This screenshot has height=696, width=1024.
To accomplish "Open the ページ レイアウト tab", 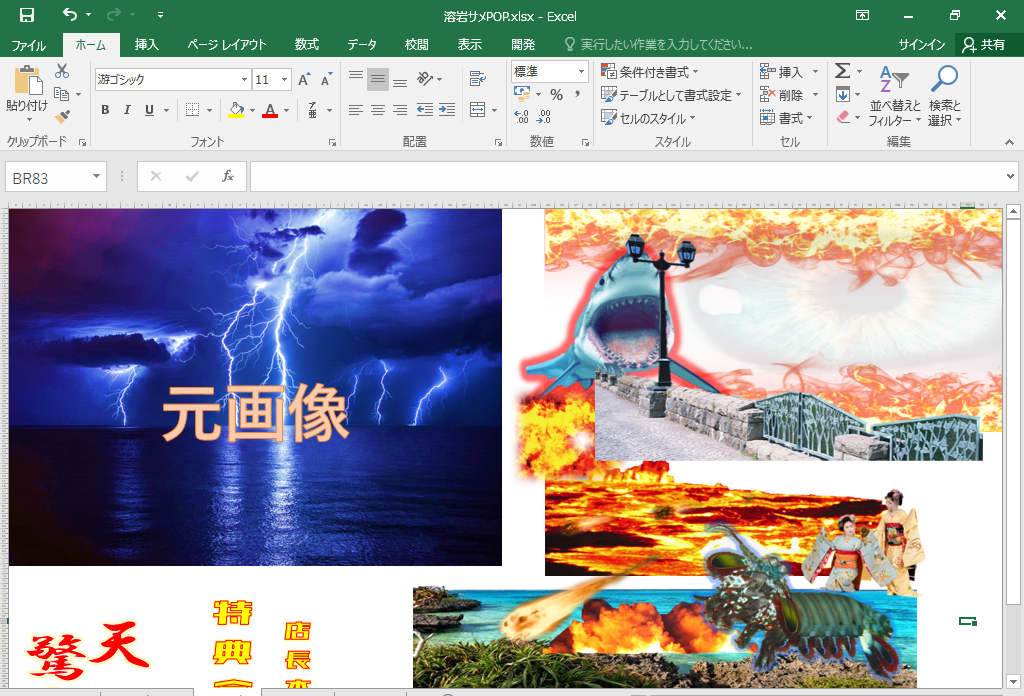I will (x=227, y=45).
